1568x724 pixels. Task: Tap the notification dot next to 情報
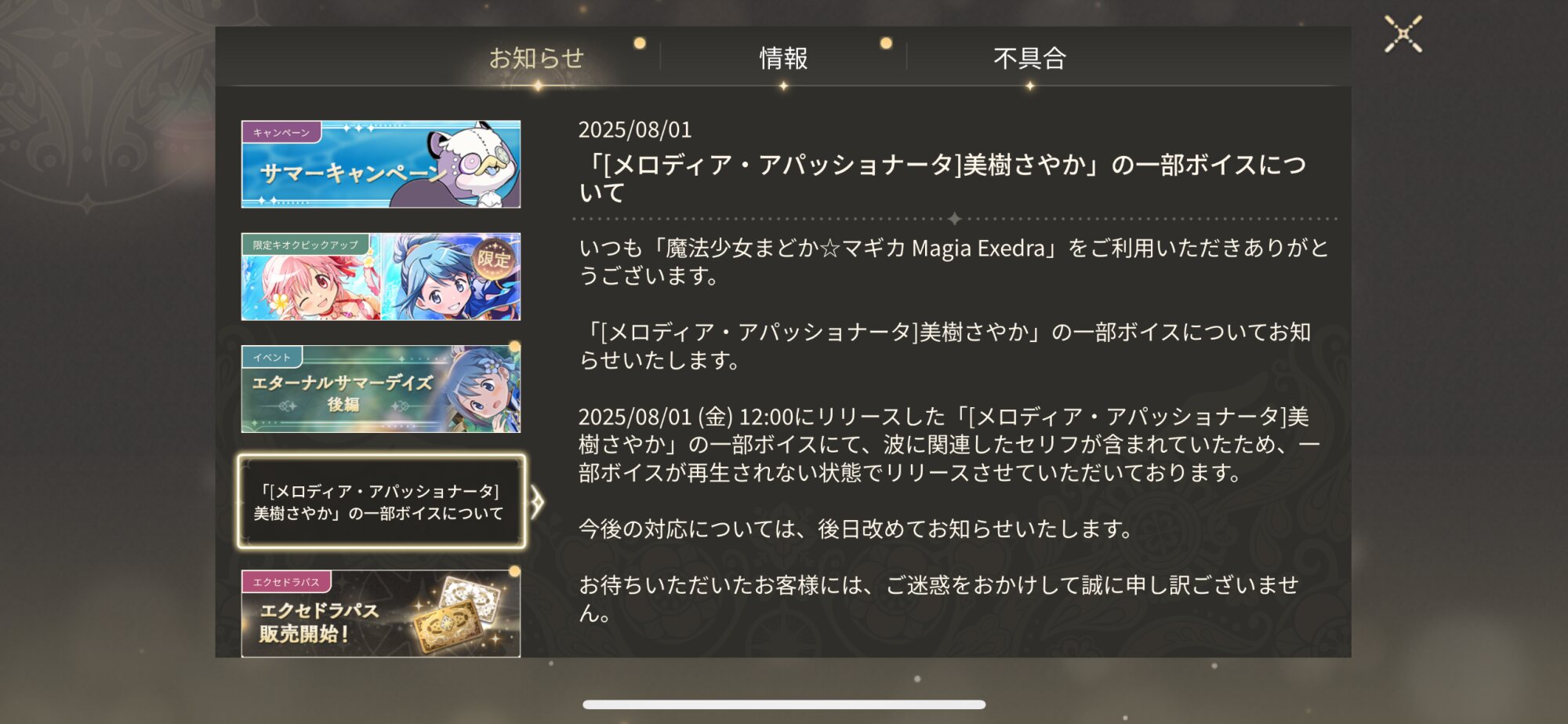886,43
